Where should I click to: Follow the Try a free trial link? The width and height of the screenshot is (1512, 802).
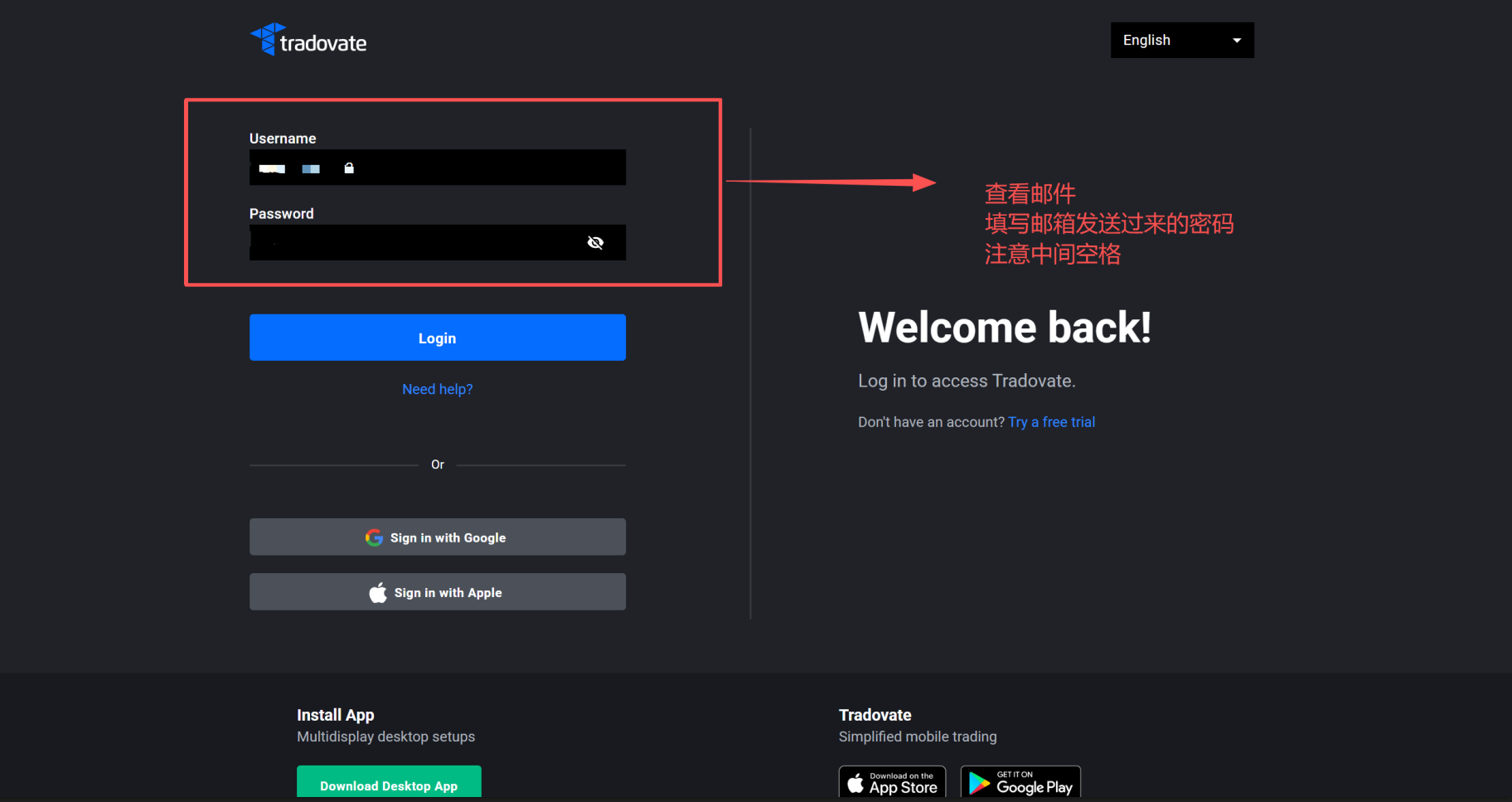click(1051, 422)
